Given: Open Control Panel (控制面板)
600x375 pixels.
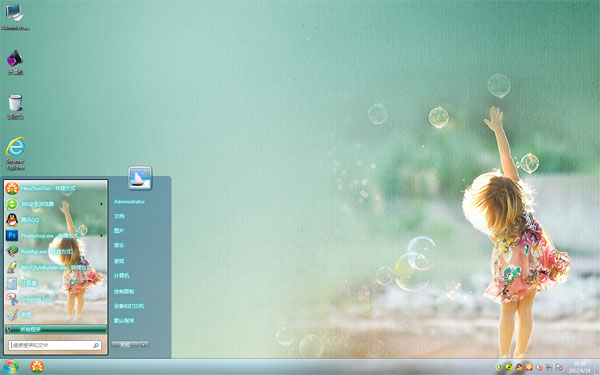Looking at the screenshot, I should 124,292.
